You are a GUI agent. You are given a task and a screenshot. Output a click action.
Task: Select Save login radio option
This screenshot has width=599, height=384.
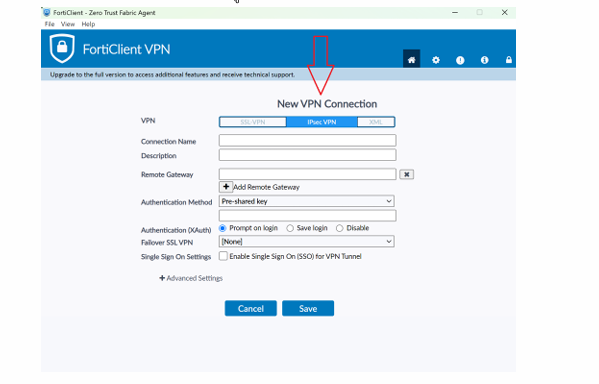(x=290, y=228)
